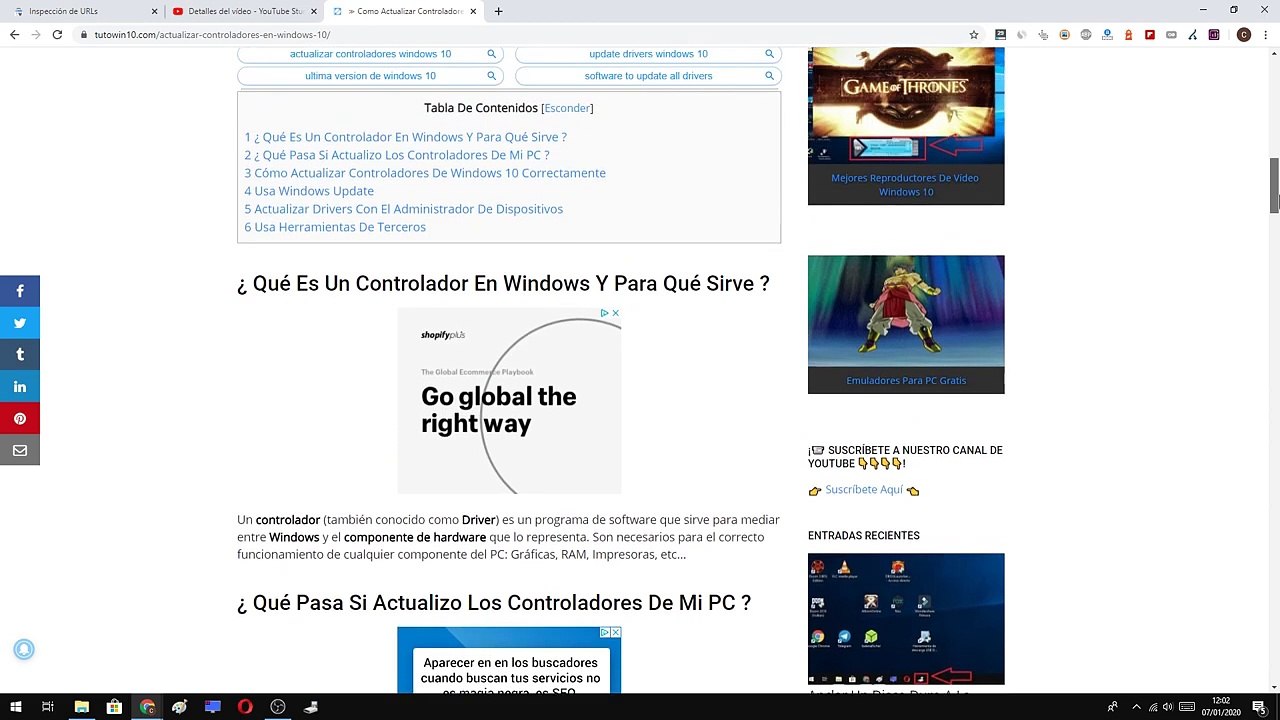Screen dimensions: 1280x720
Task: Open taskbar clock showing 12:02
Action: 1220,707
